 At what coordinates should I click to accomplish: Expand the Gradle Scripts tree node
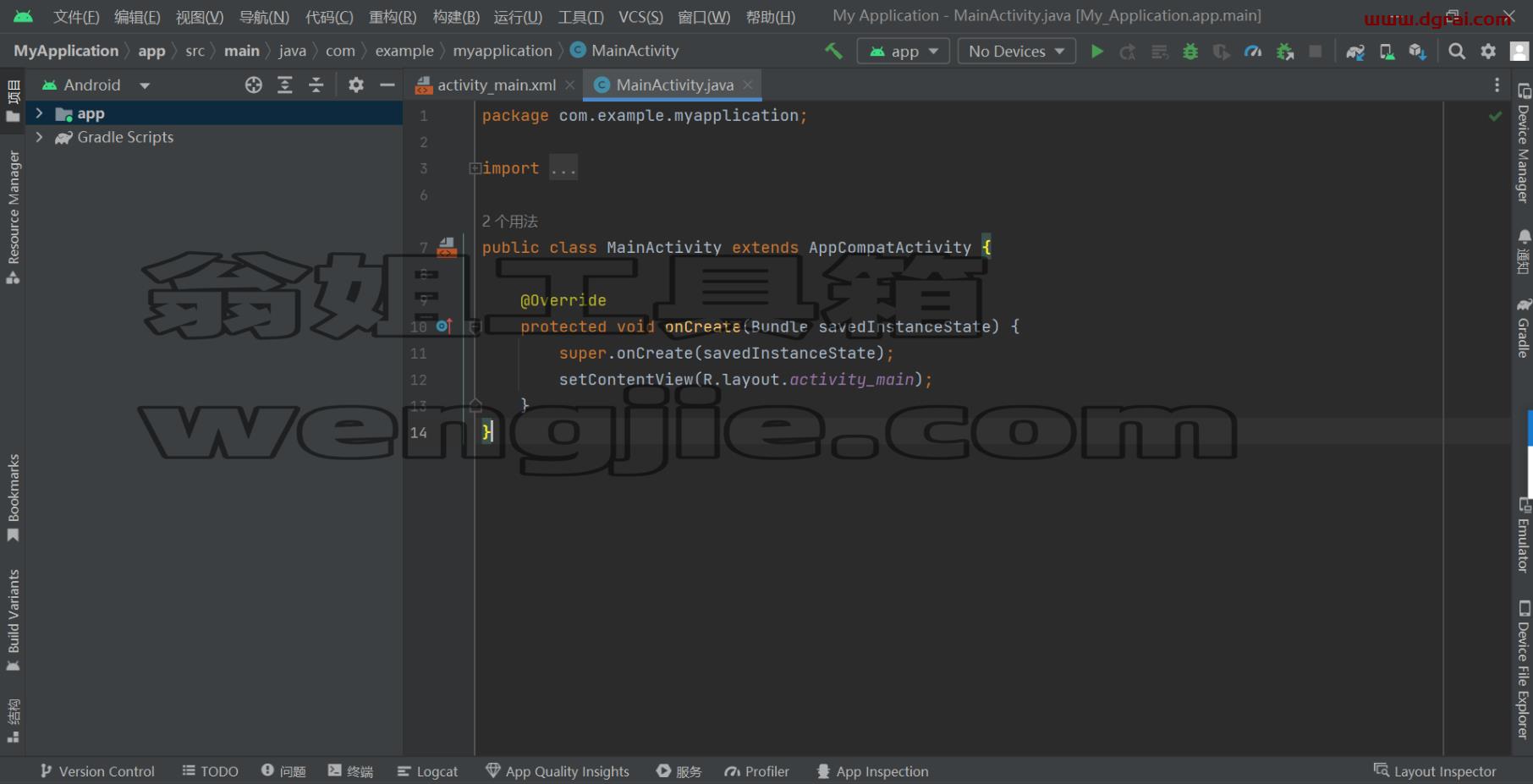pyautogui.click(x=39, y=137)
